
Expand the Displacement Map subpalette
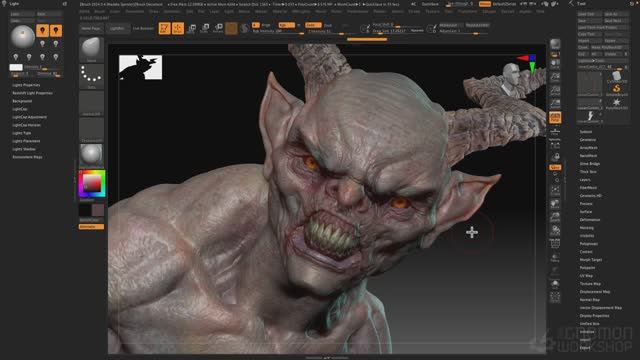point(595,292)
